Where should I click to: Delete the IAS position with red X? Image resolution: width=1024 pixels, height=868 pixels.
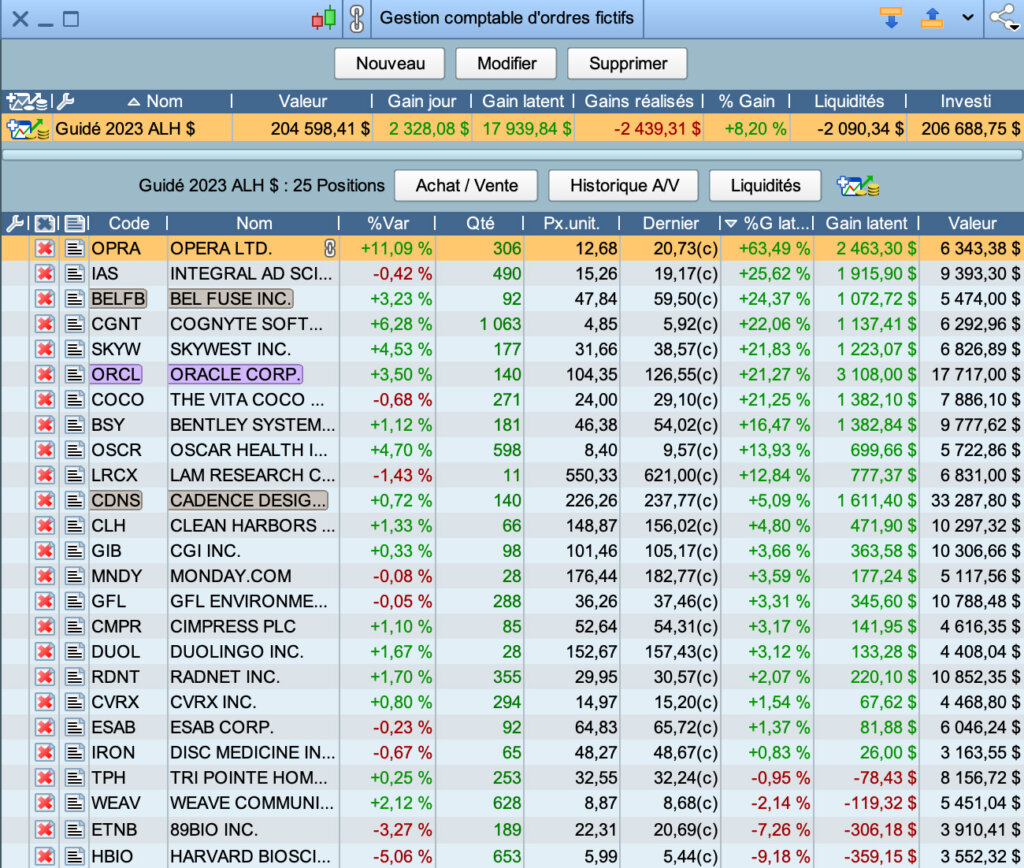tap(44, 274)
